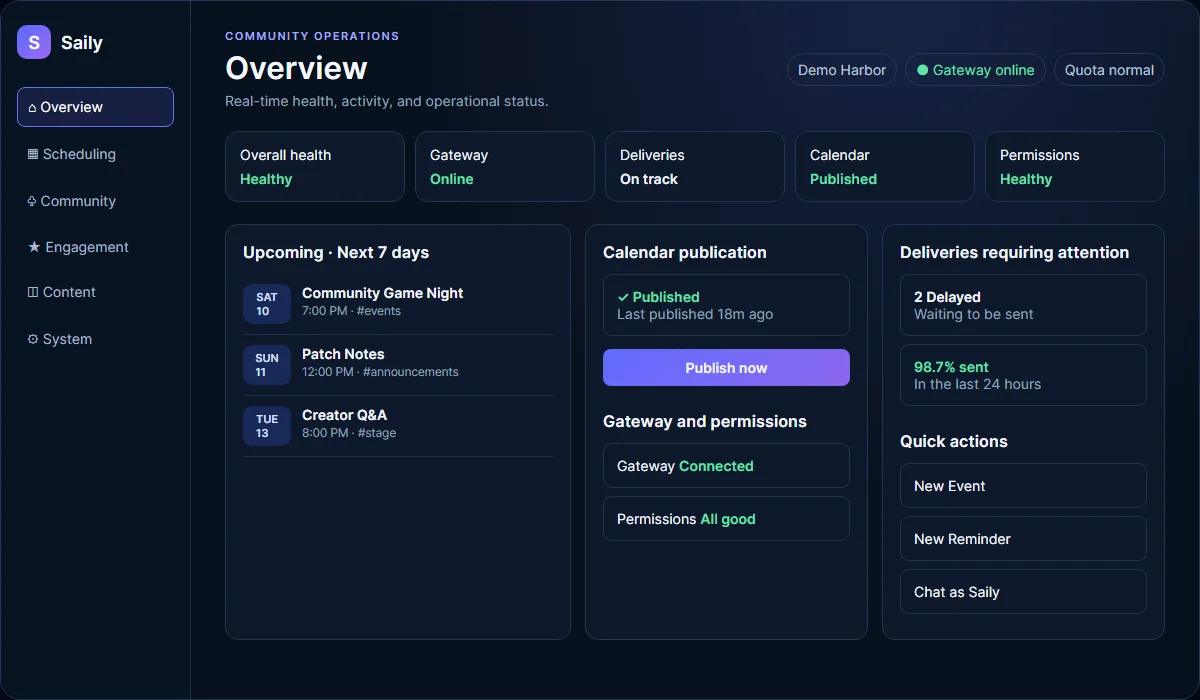Click the Gateway Connected row
This screenshot has height=700, width=1200.
click(x=726, y=466)
